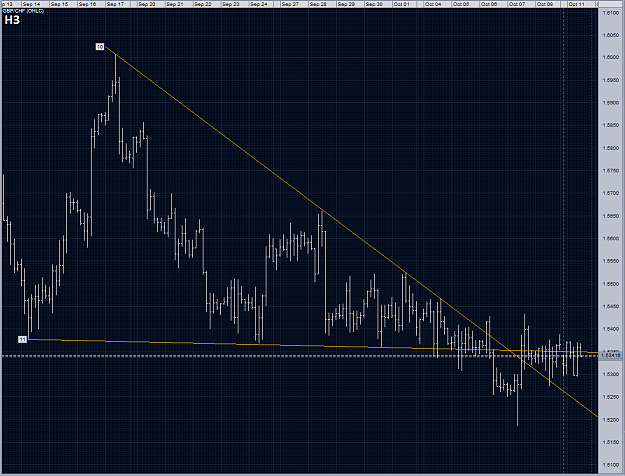Image resolution: width=625 pixels, height=476 pixels.
Task: Click the 1.5900 price axis label
Action: (x=610, y=103)
